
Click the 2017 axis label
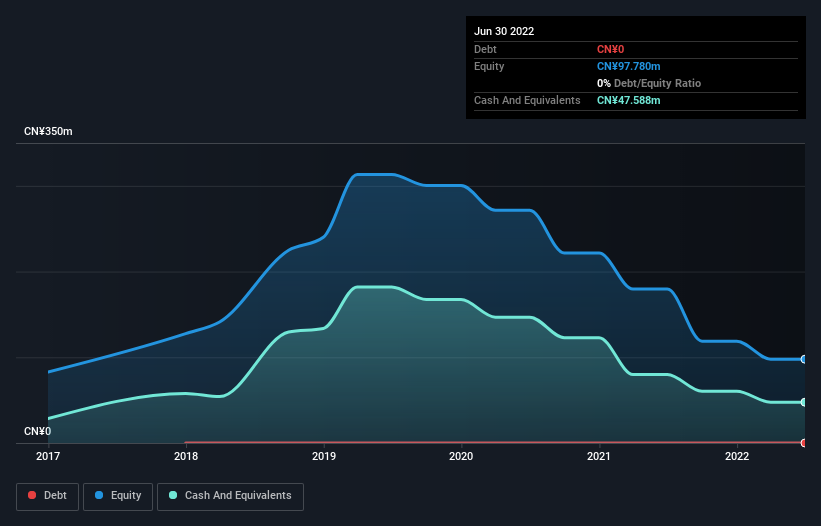pos(48,456)
